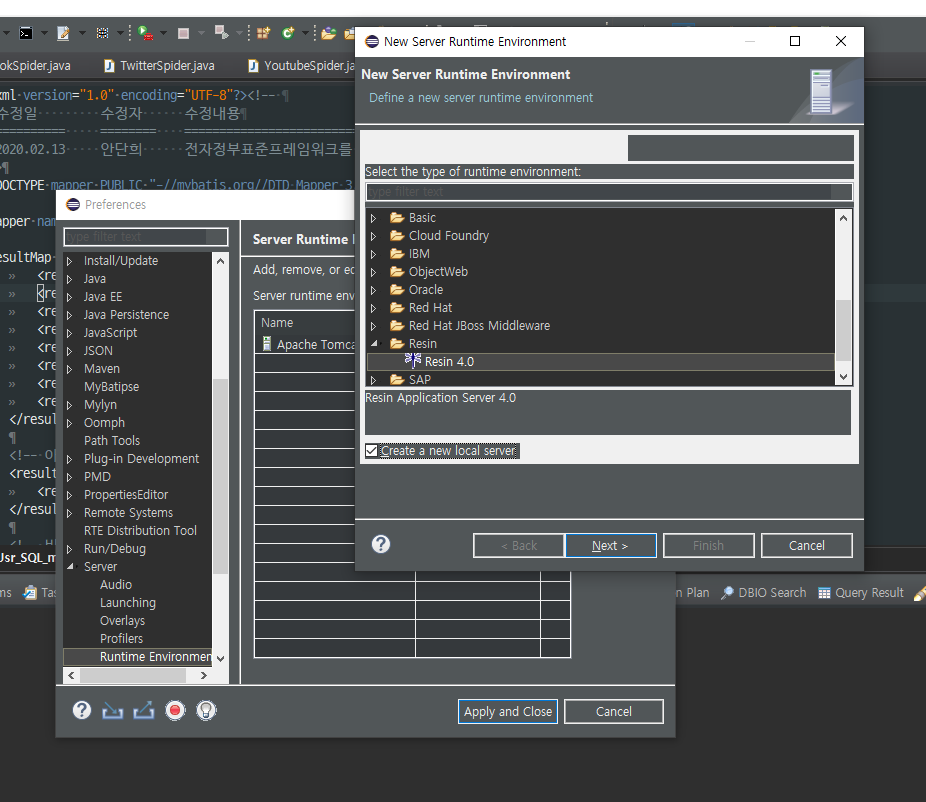Click the lightbulb tips icon

[206, 710]
